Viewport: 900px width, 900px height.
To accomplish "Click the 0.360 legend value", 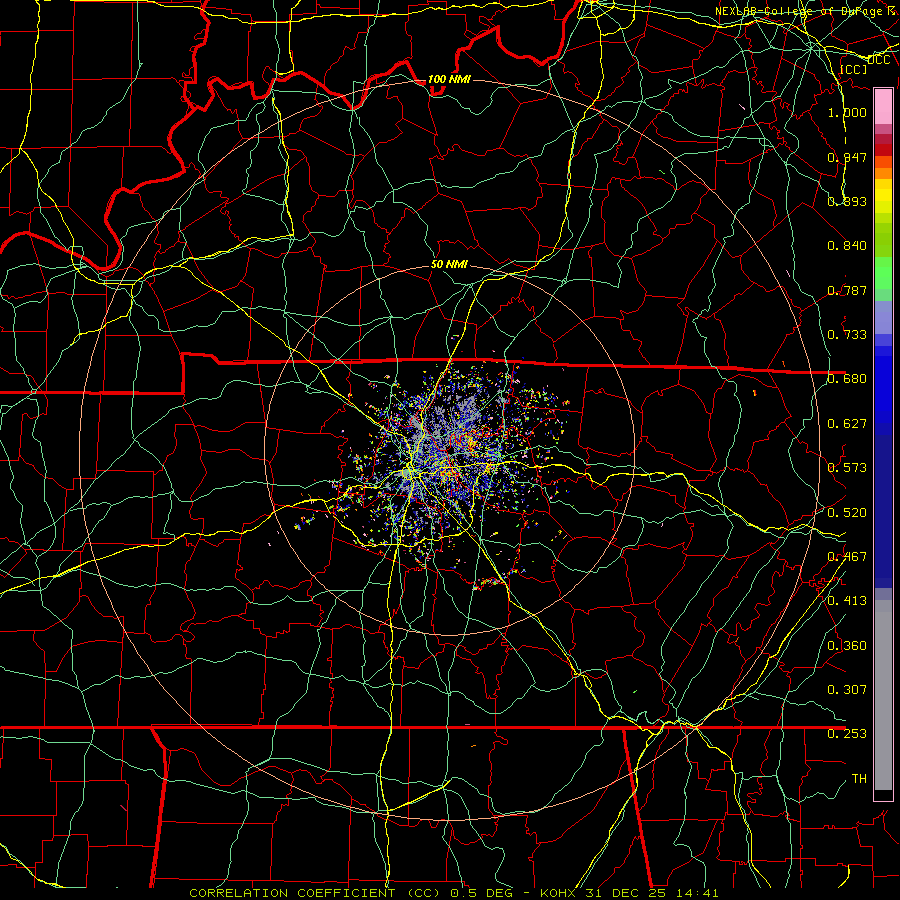I will [847, 646].
